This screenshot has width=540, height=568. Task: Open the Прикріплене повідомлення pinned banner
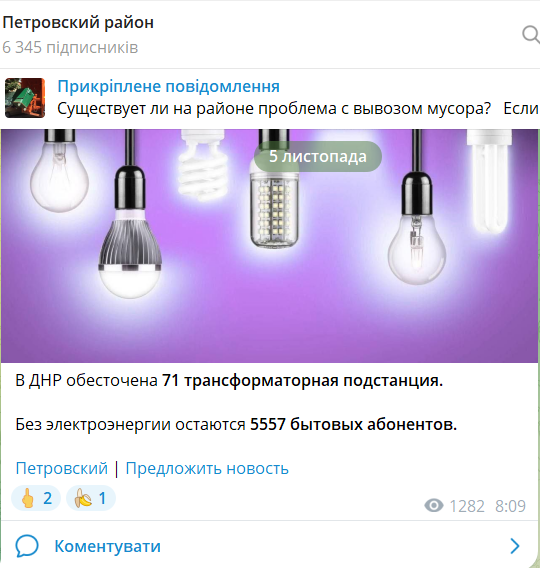click(270, 98)
